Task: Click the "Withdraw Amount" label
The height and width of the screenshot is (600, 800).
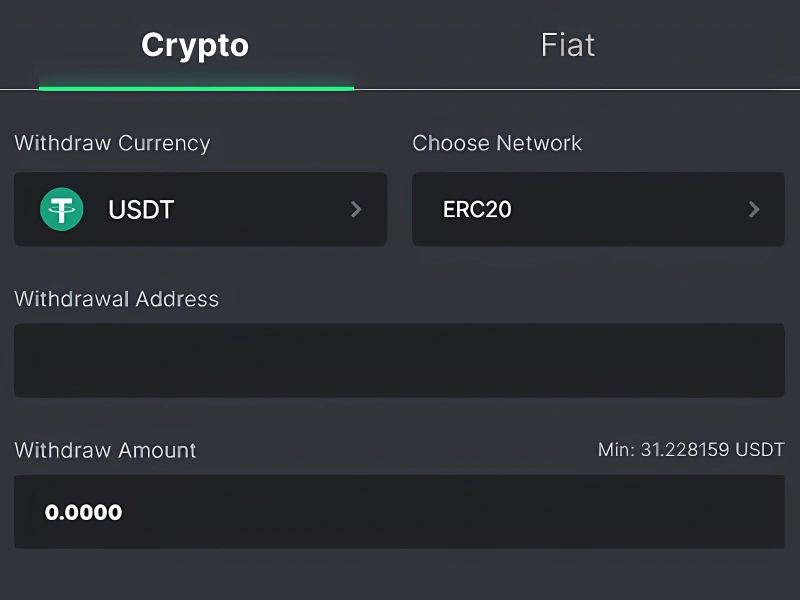Action: tap(105, 450)
